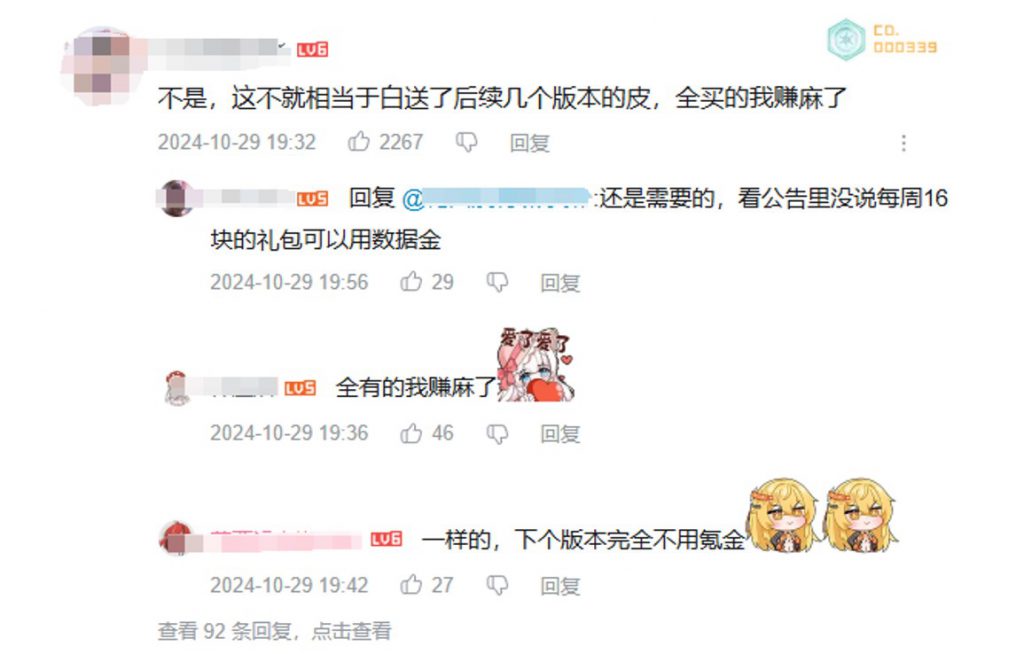Image resolution: width=1024 pixels, height=654 pixels.
Task: Reply to the 19:32 top comment
Action: pos(530,142)
